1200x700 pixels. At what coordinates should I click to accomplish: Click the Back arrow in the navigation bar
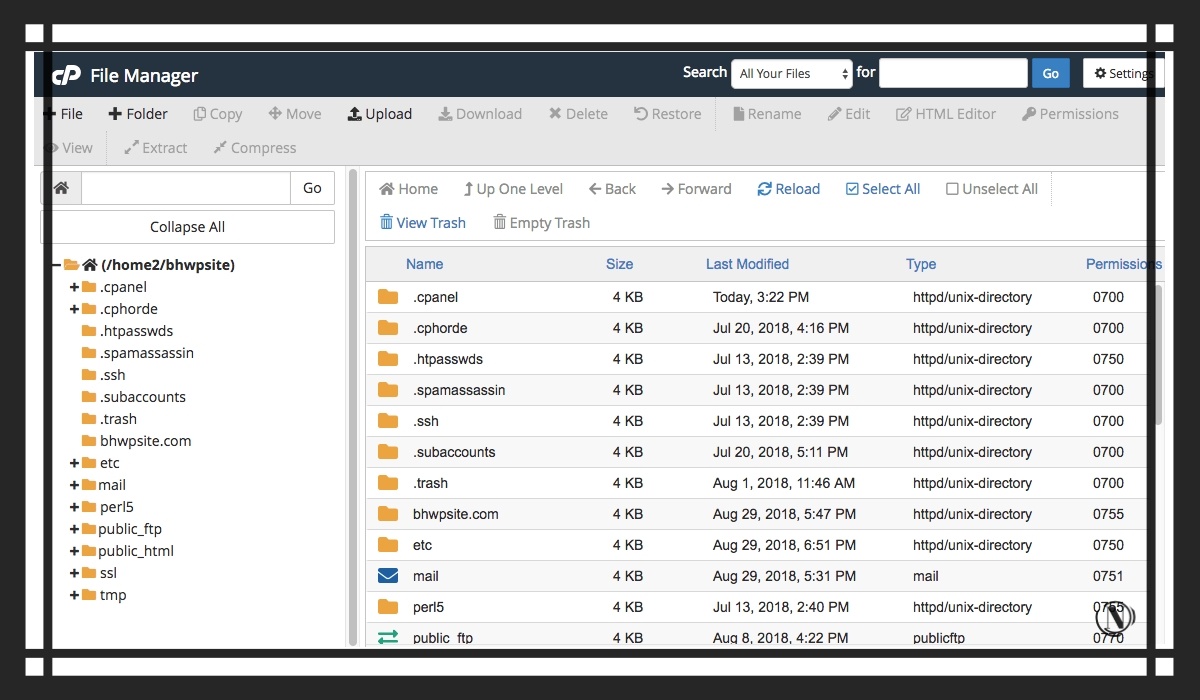tap(594, 189)
